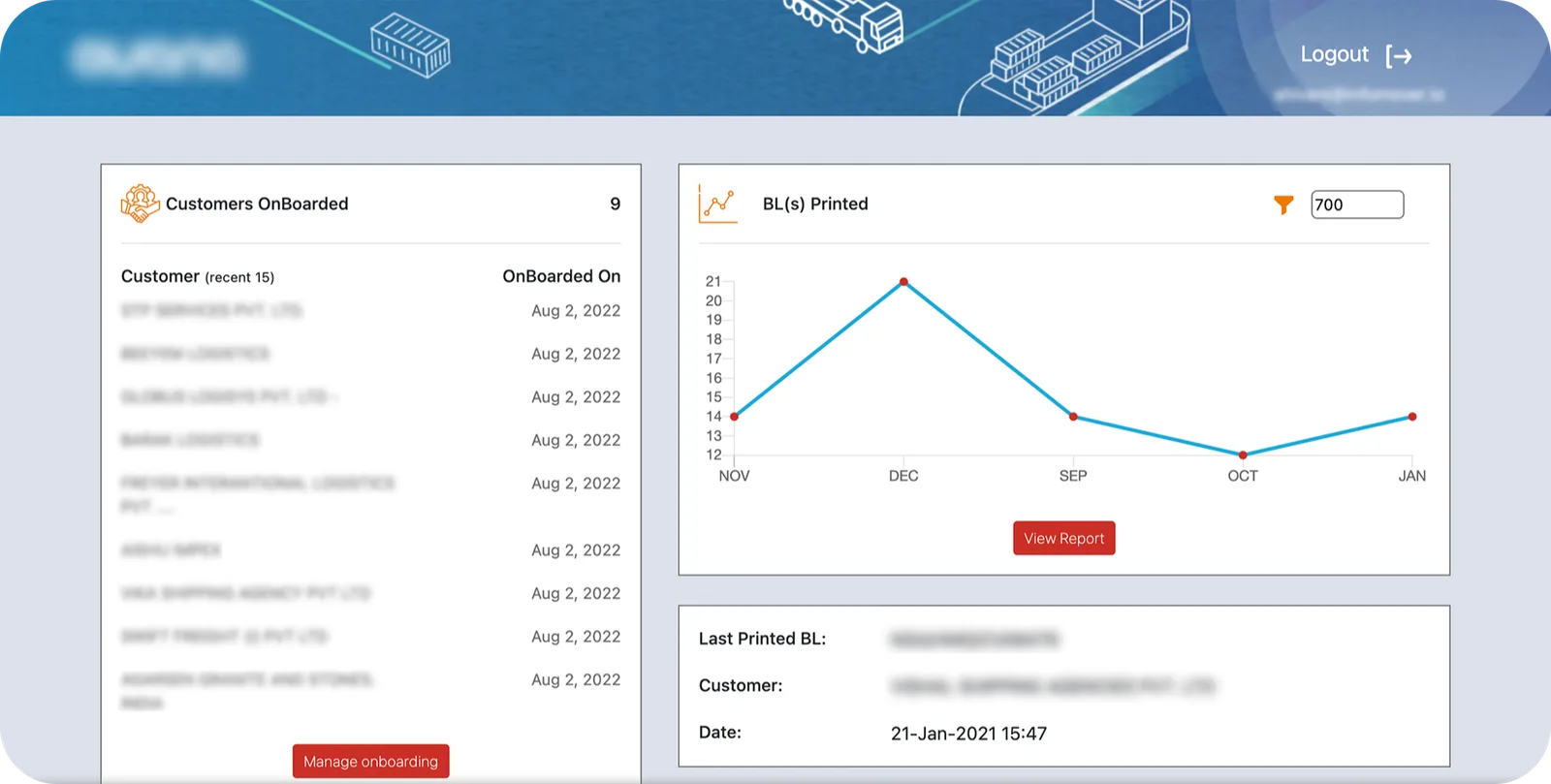Click the DEC axis label

click(x=903, y=476)
